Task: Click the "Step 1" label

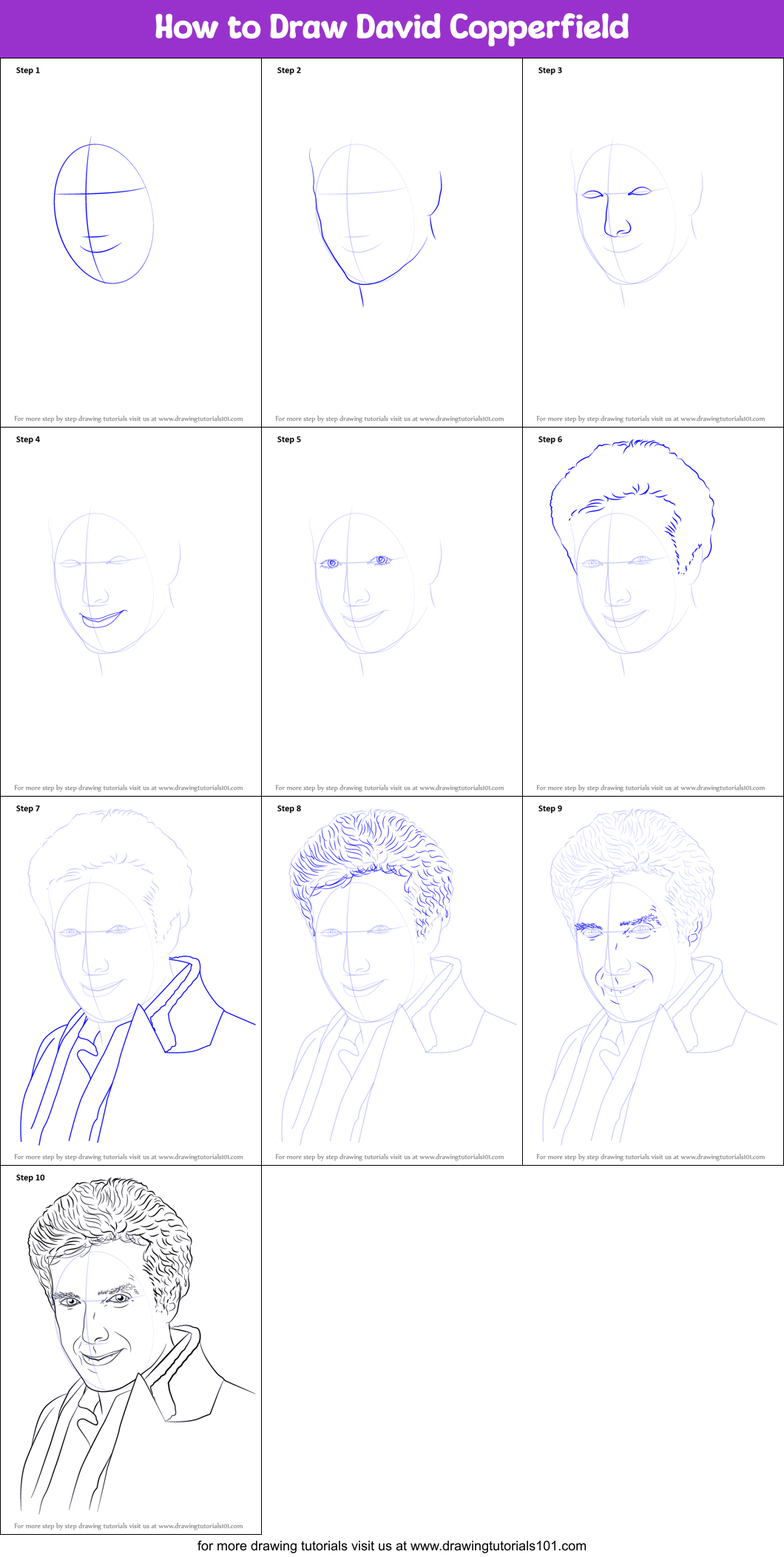Action: (x=28, y=70)
